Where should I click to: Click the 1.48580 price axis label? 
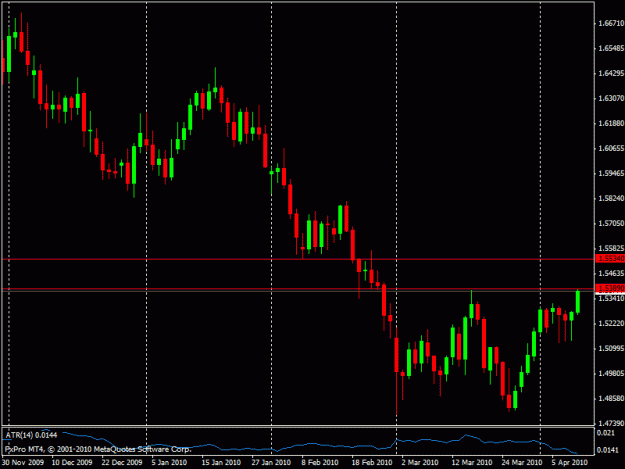pos(611,398)
